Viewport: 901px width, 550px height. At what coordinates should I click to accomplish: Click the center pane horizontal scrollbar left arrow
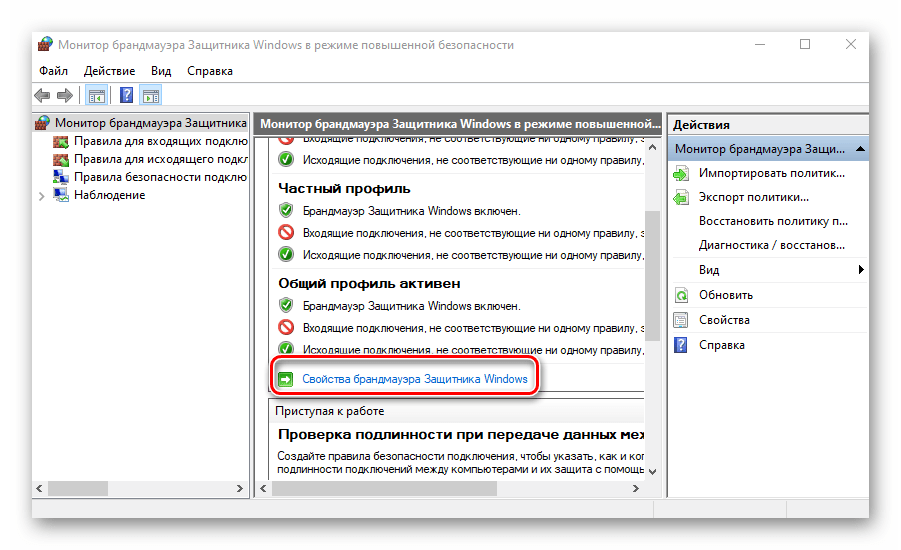[x=263, y=489]
